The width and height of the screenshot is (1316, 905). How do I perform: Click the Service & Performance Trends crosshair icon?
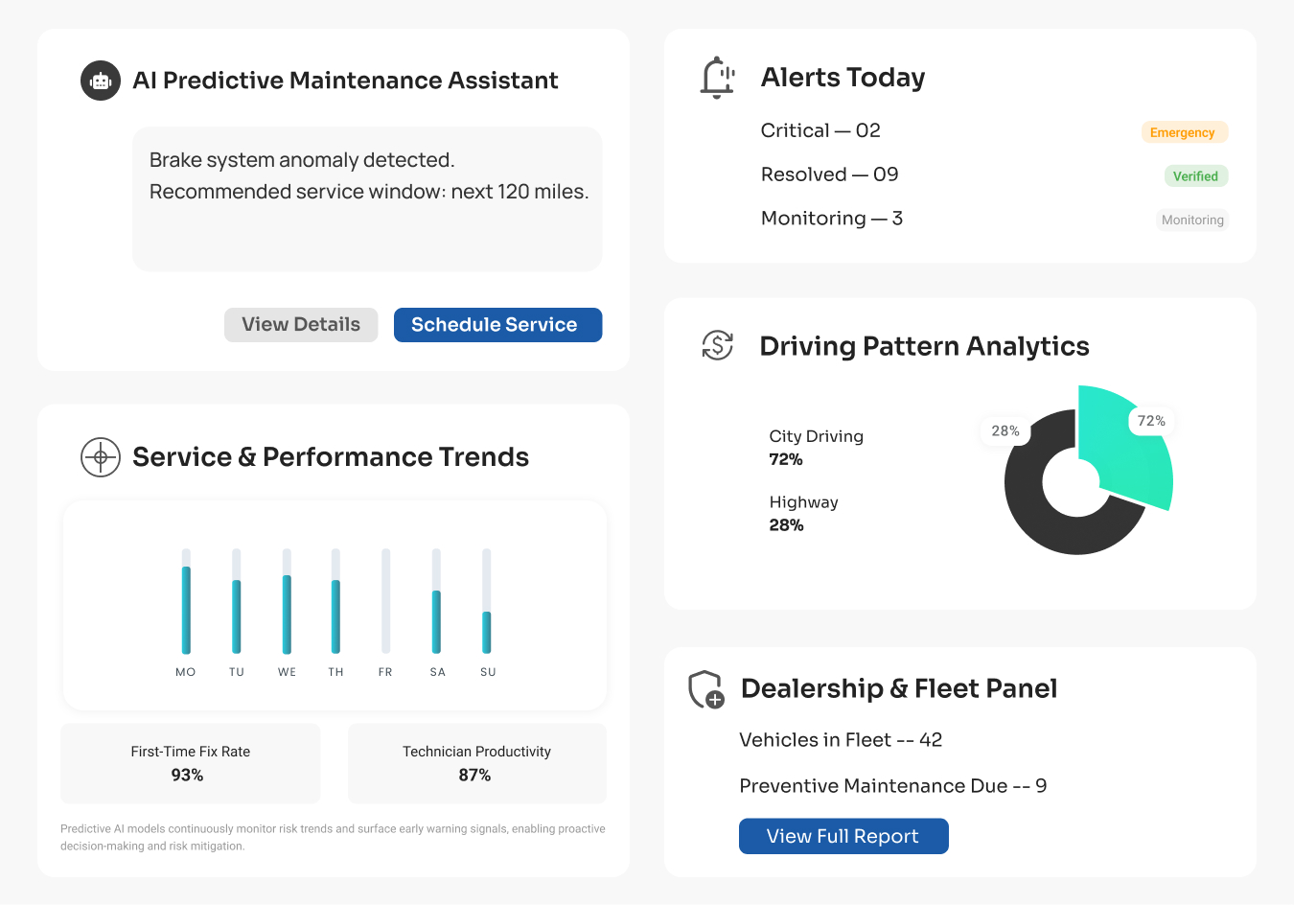[x=101, y=457]
